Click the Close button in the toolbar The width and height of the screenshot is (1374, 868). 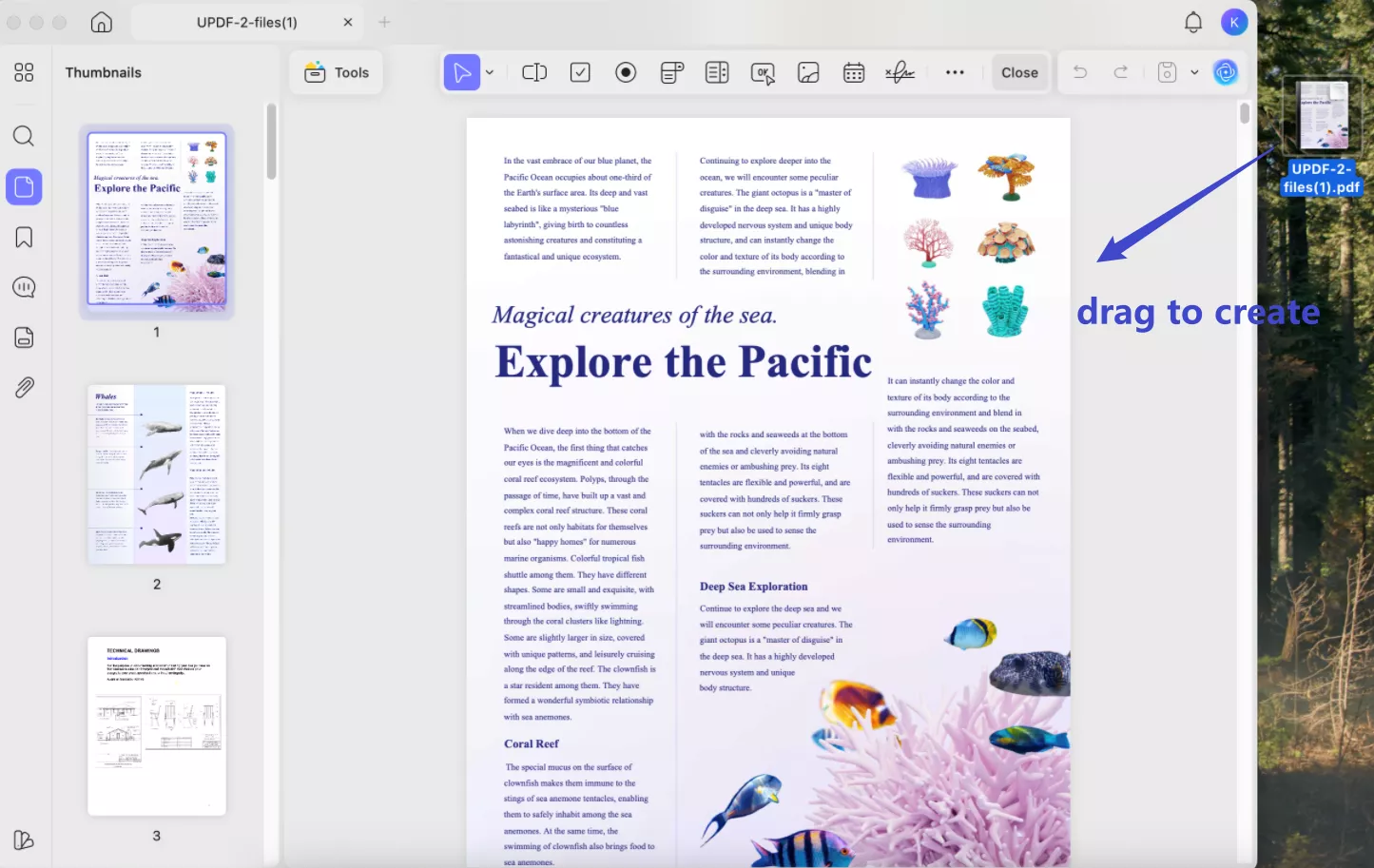tap(1019, 71)
